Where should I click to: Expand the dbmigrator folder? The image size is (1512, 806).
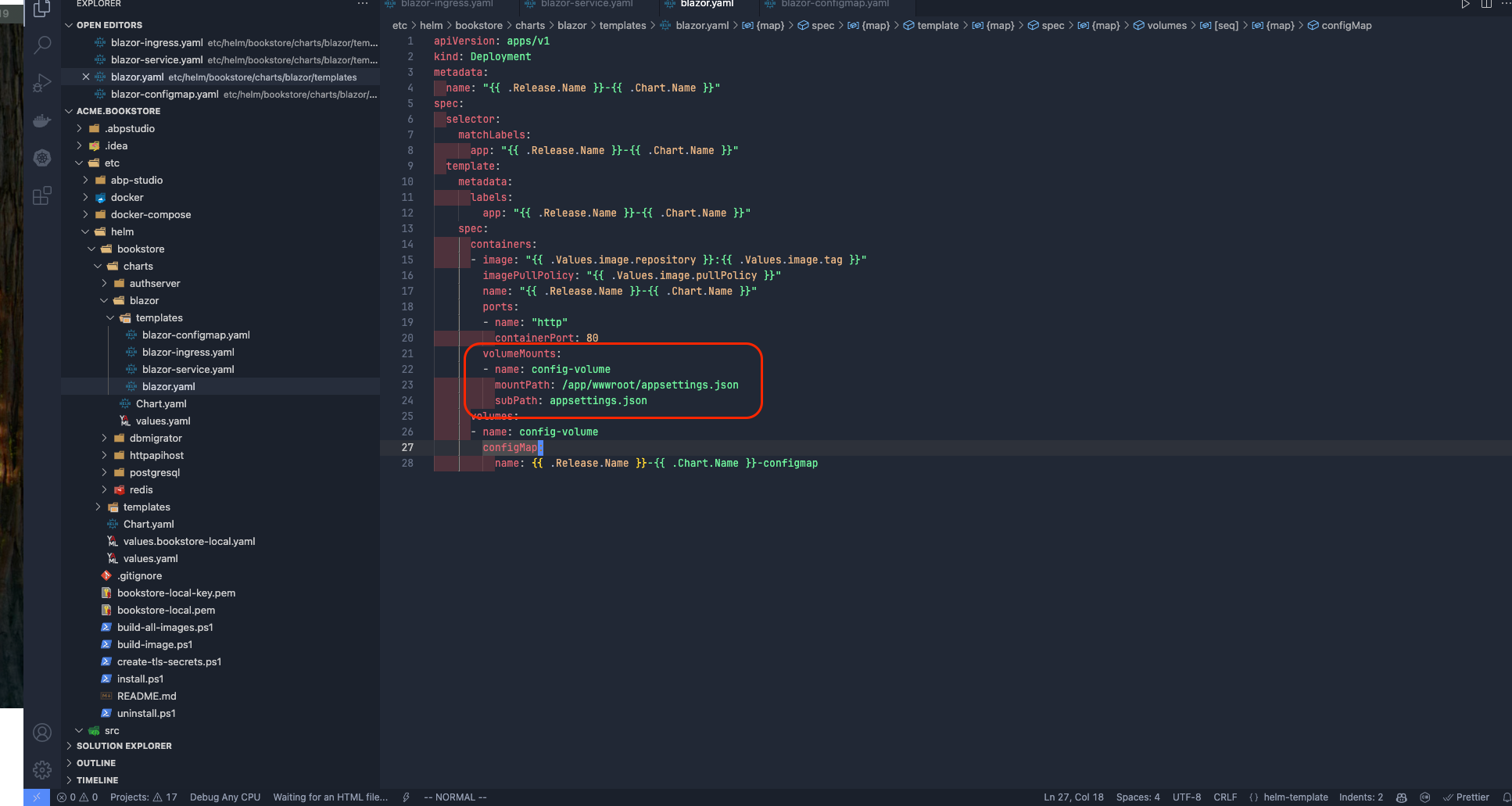click(x=156, y=439)
